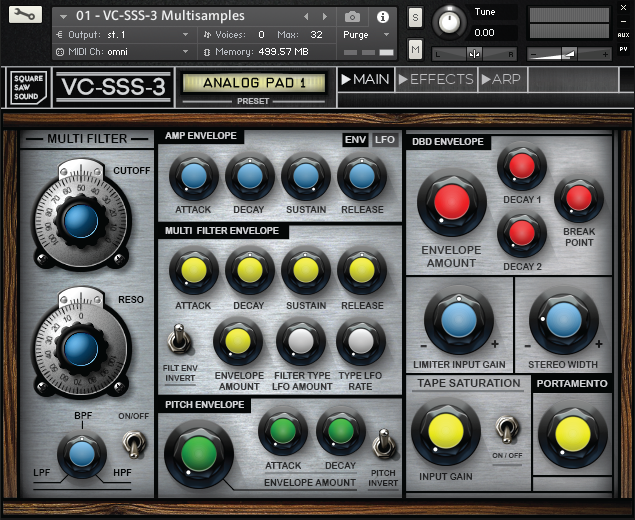Screen dimensions: 635x520
Task: Select LFO mode in Amp Envelope
Action: tap(384, 140)
